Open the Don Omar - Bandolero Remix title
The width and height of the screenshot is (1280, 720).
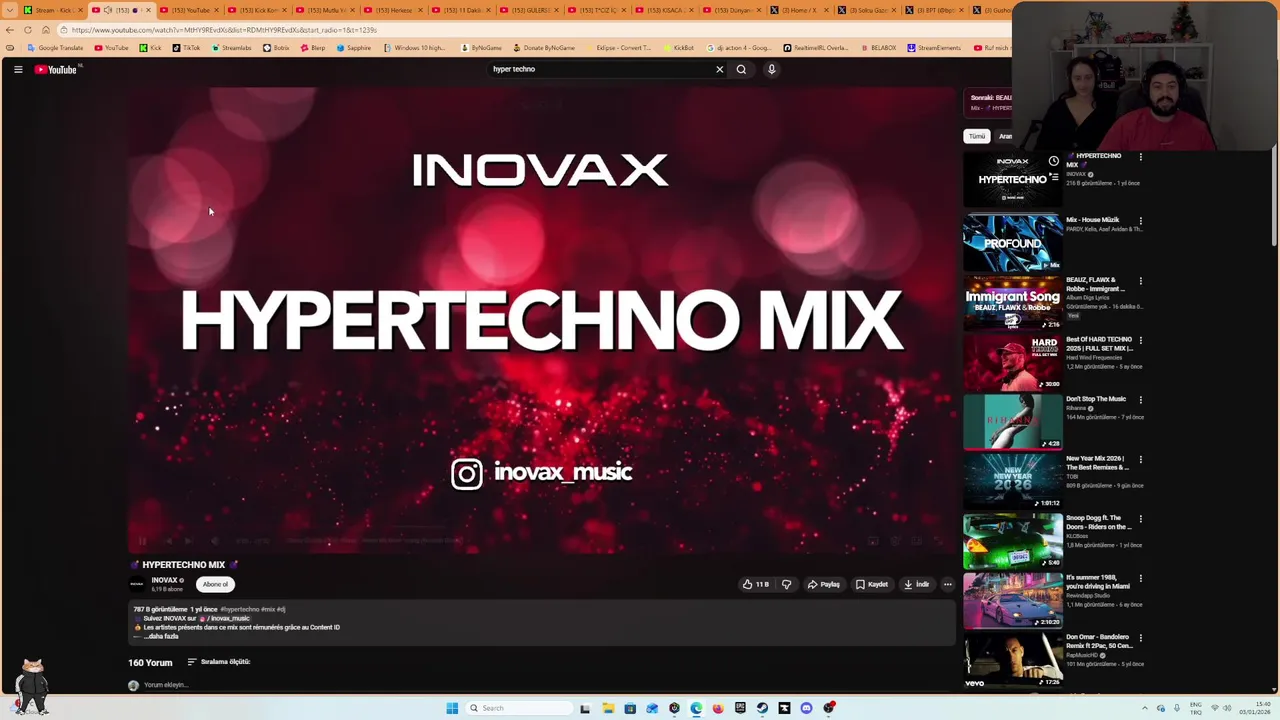click(x=1099, y=641)
